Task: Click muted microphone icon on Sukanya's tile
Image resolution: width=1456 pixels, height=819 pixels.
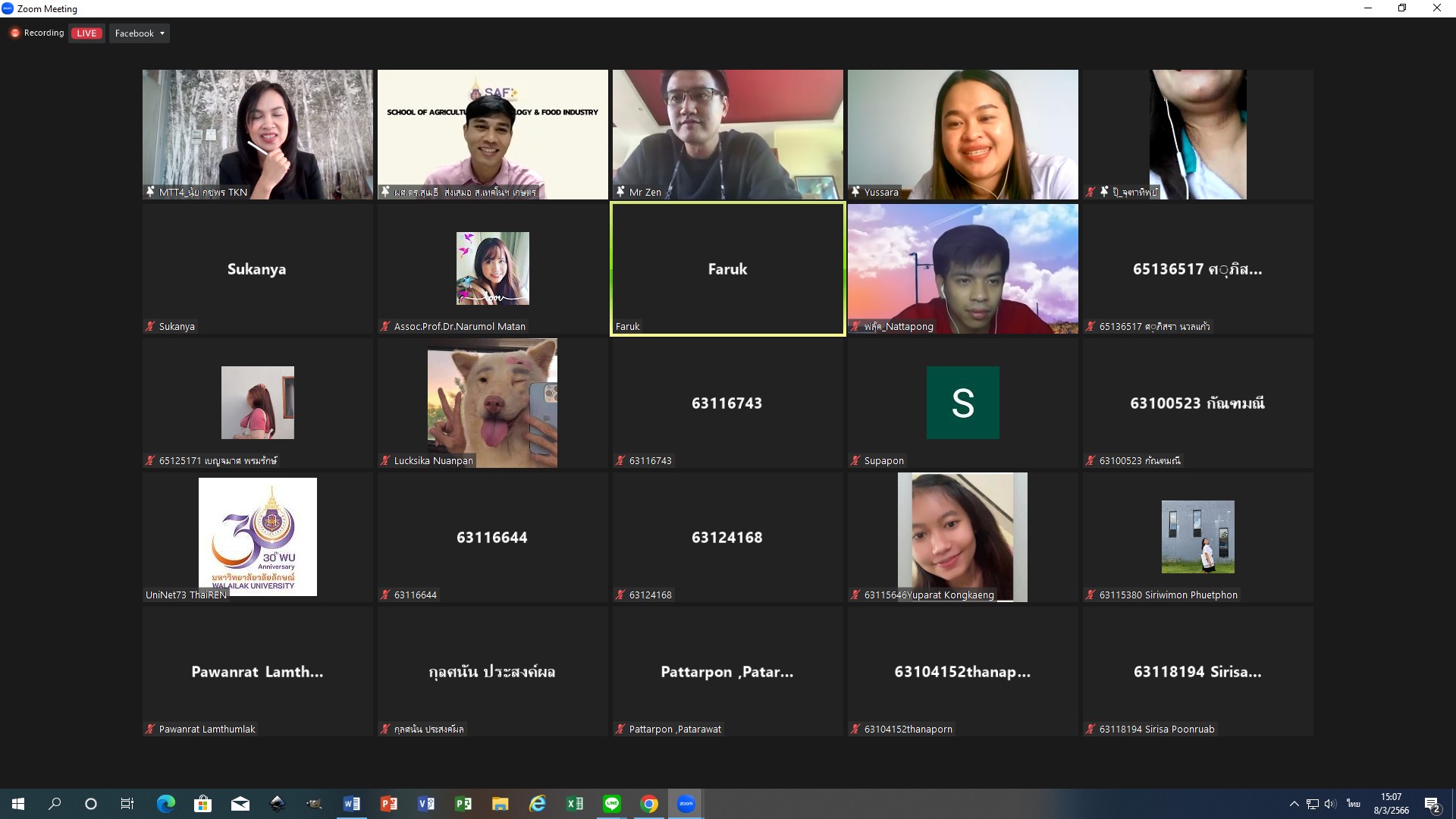Action: coord(150,327)
